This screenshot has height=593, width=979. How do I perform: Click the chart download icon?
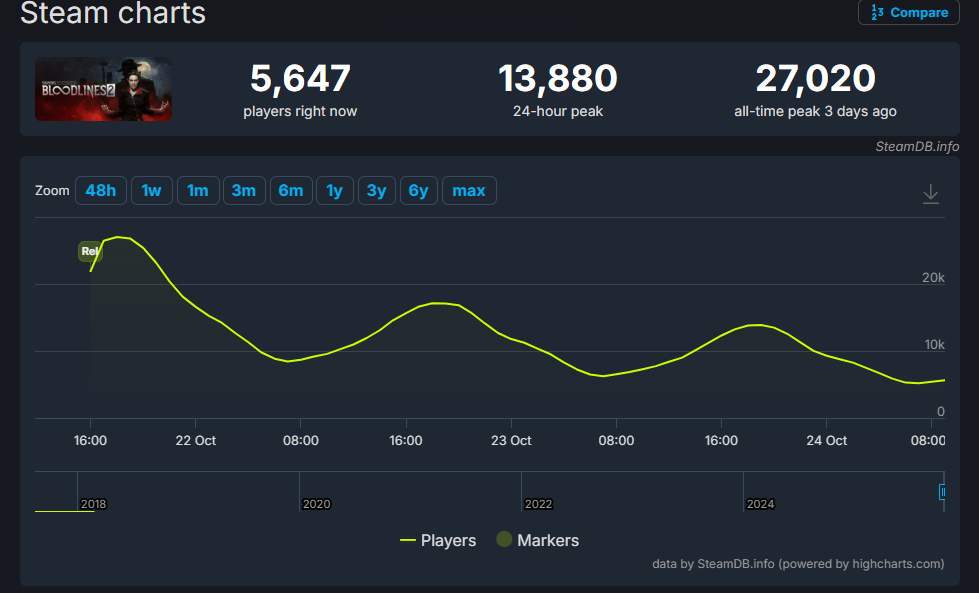click(930, 194)
